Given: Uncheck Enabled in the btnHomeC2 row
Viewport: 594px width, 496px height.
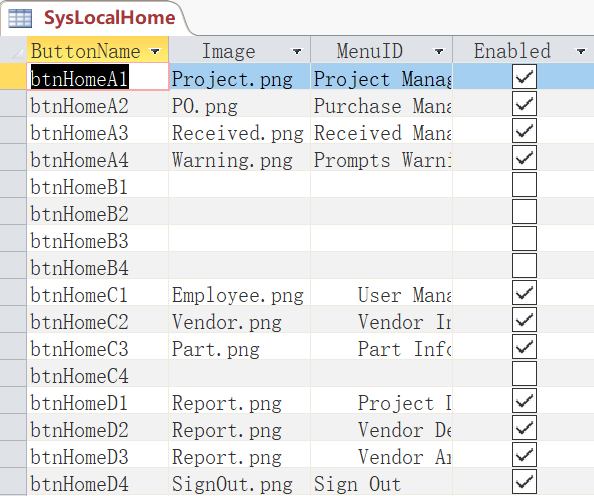Looking at the screenshot, I should [x=524, y=319].
